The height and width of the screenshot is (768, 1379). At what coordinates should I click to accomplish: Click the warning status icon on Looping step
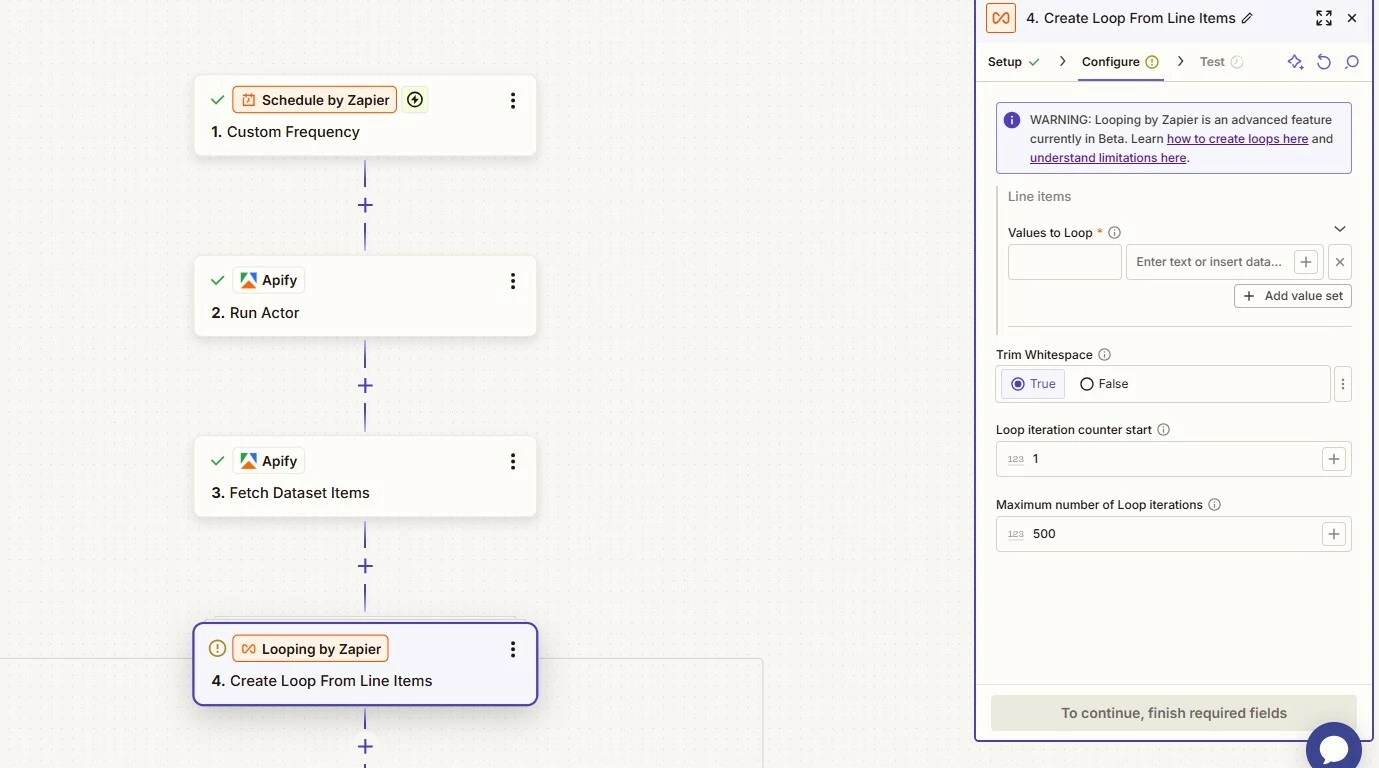point(217,649)
